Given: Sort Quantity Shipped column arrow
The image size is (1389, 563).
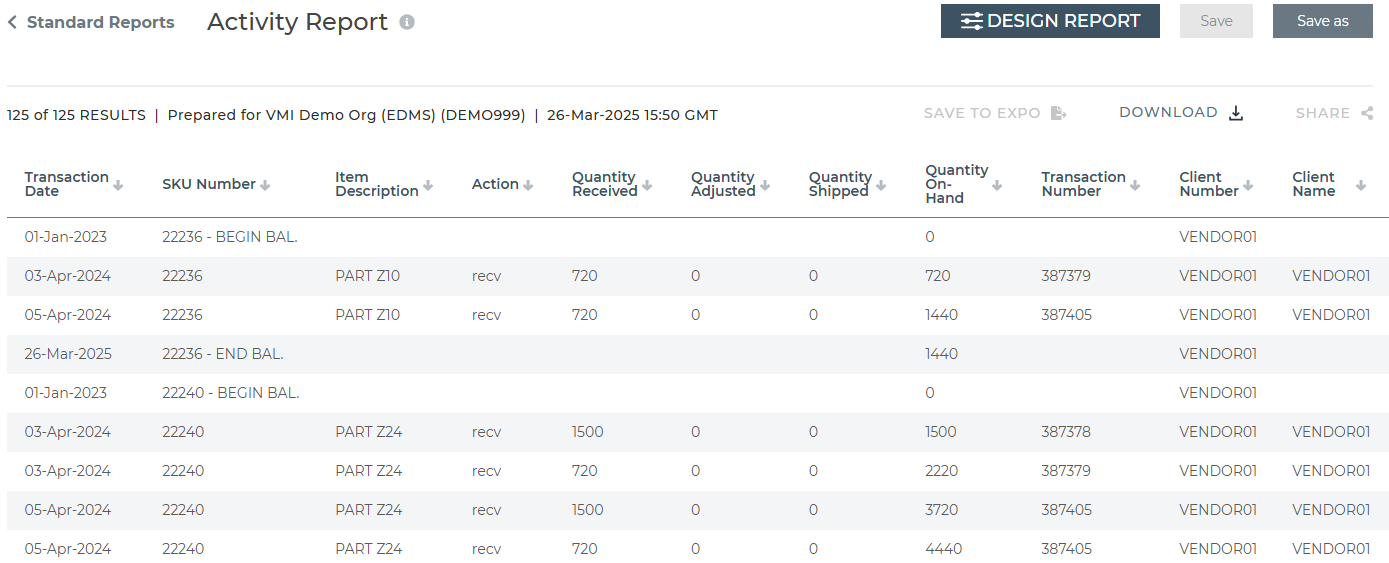Looking at the screenshot, I should [881, 185].
